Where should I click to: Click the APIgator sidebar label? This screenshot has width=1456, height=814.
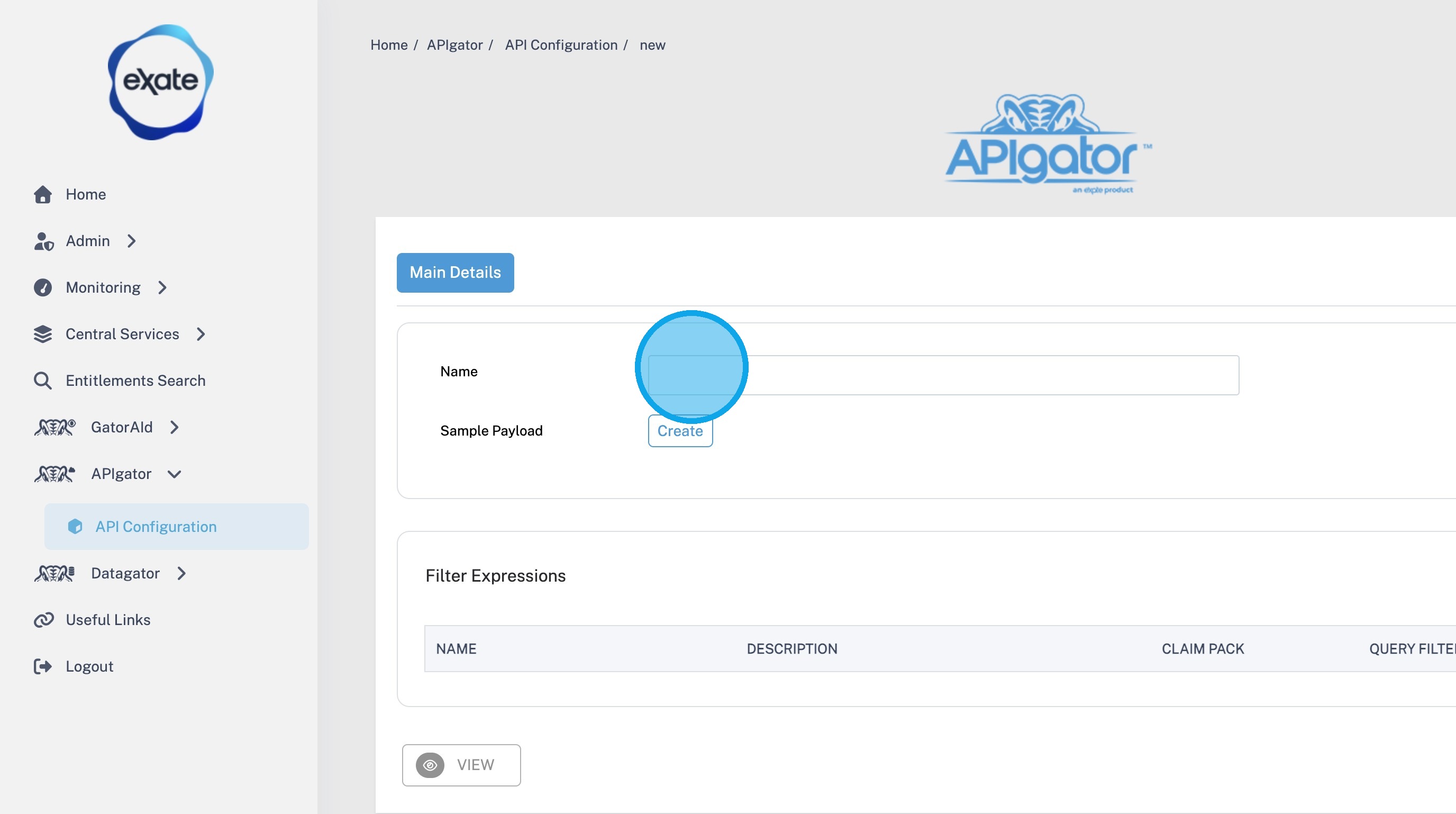(121, 474)
